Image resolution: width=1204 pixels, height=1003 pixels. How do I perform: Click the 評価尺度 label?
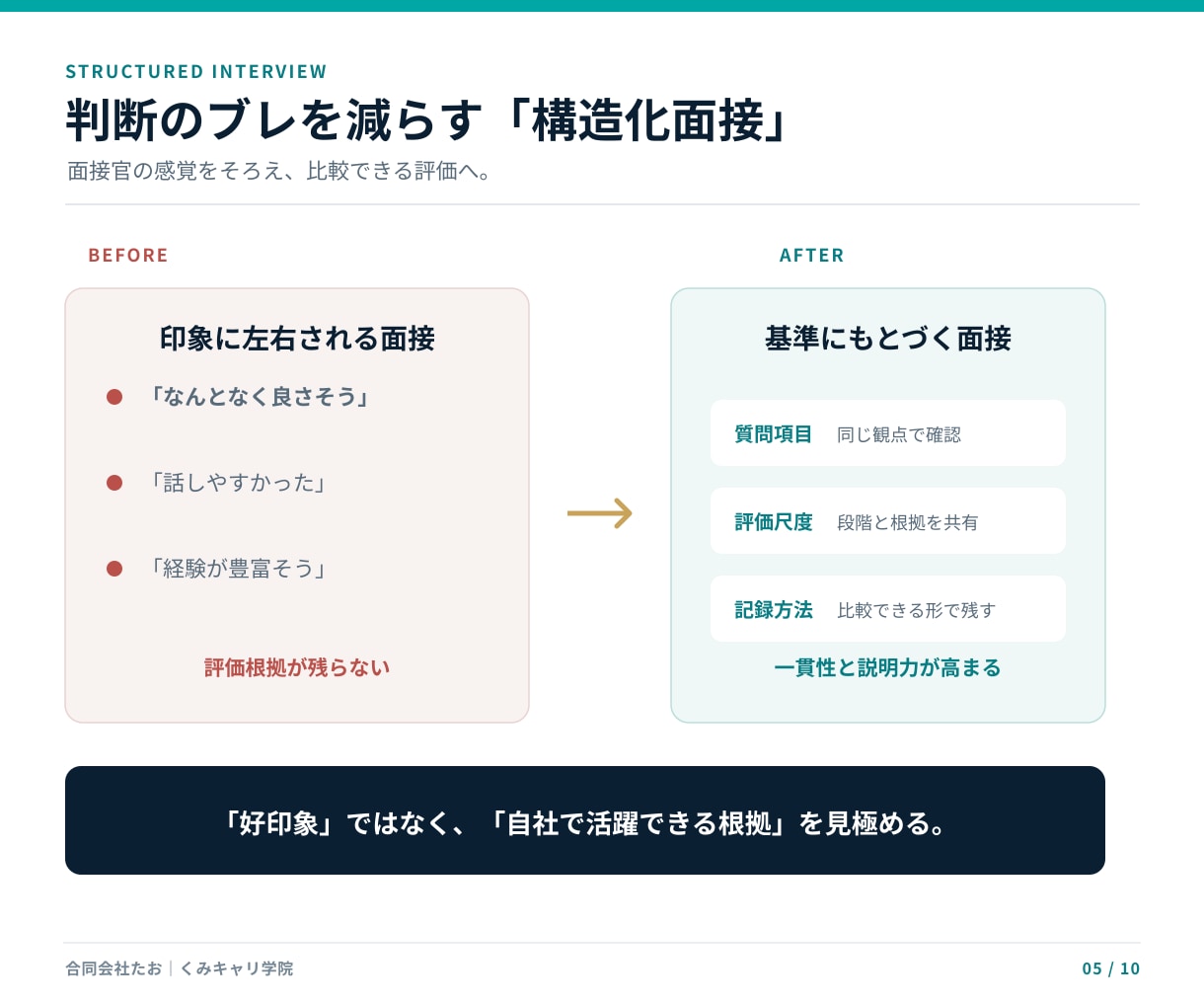pos(774,522)
